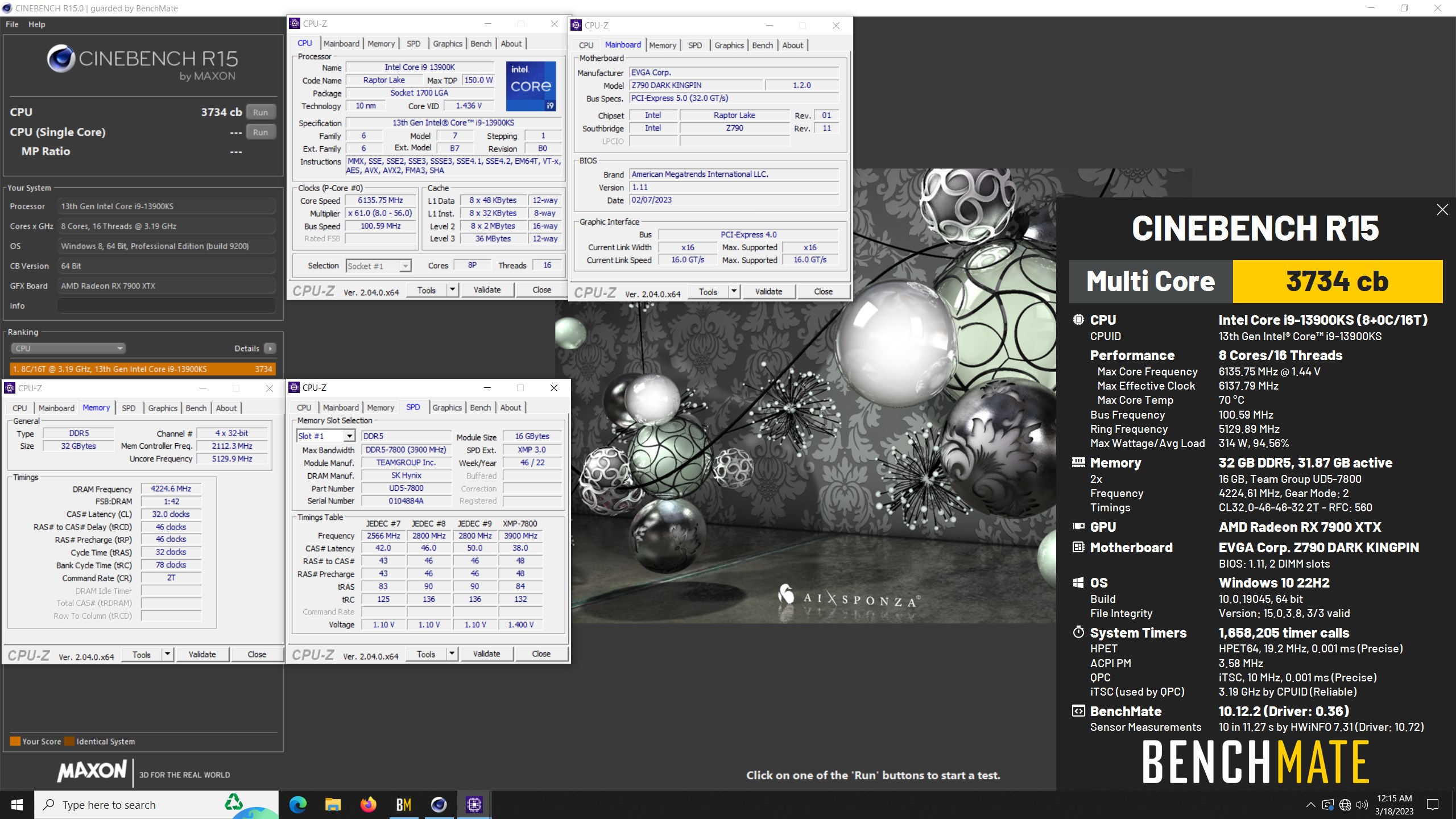Run the CPU Single Core test
Screen dimensions: 1456x819
coord(260,132)
